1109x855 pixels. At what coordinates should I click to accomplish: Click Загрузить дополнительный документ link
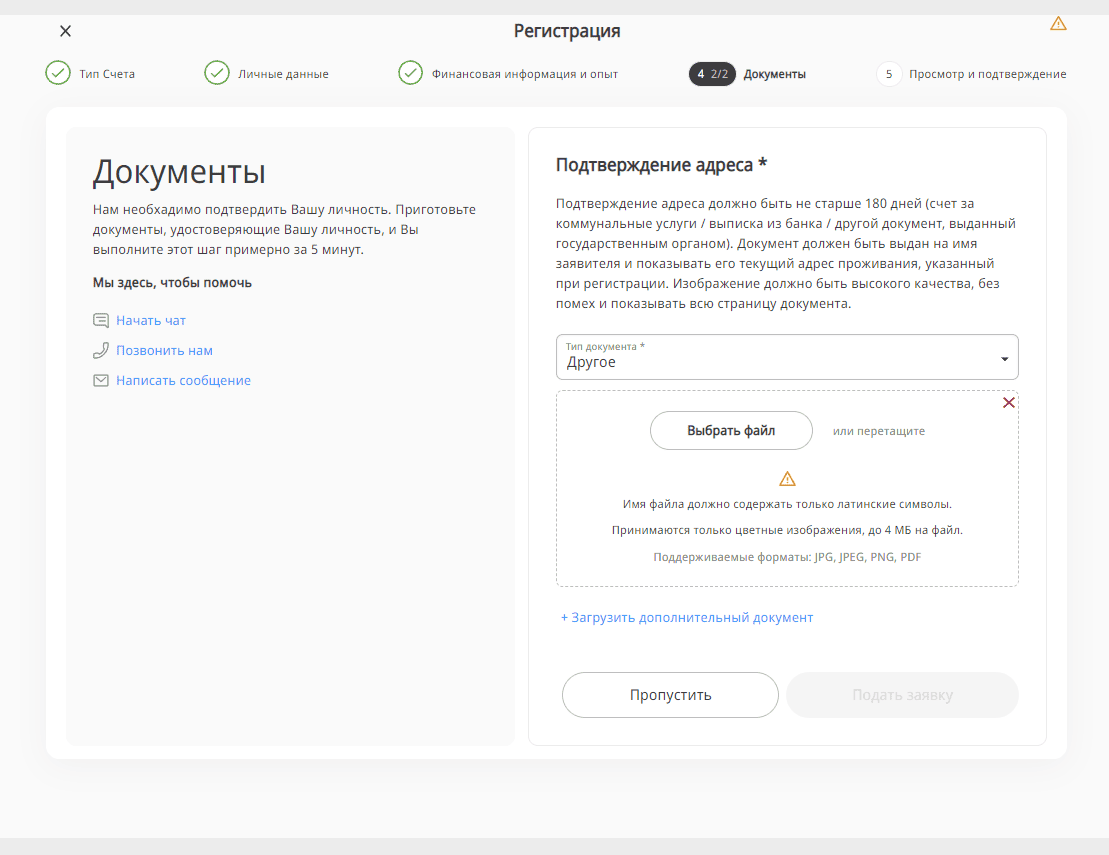687,617
